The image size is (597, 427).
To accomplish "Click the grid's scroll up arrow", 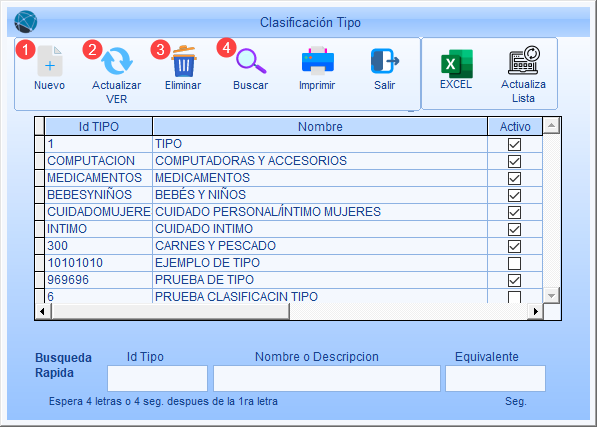I will [551, 126].
